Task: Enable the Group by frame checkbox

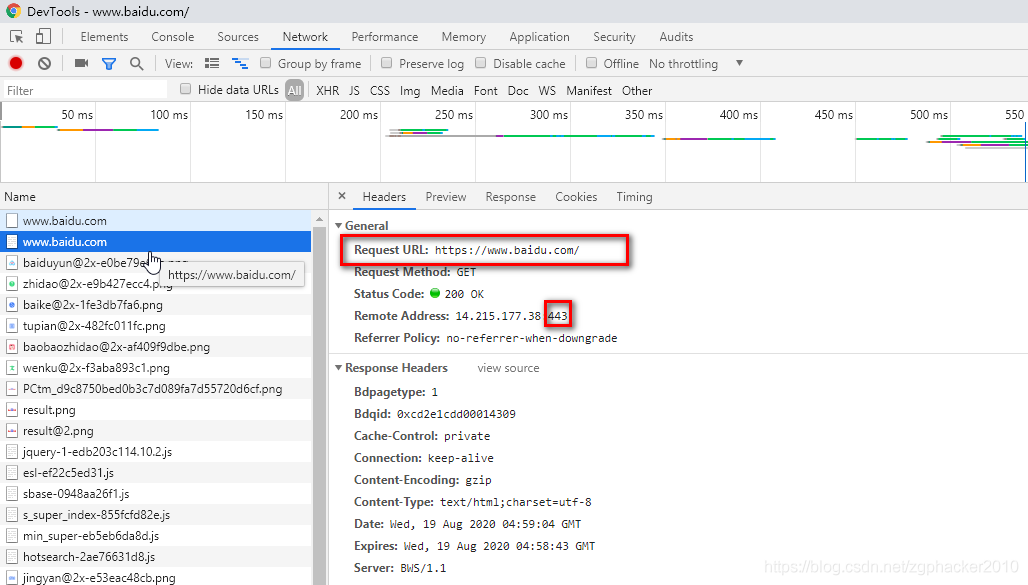Action: tap(266, 63)
